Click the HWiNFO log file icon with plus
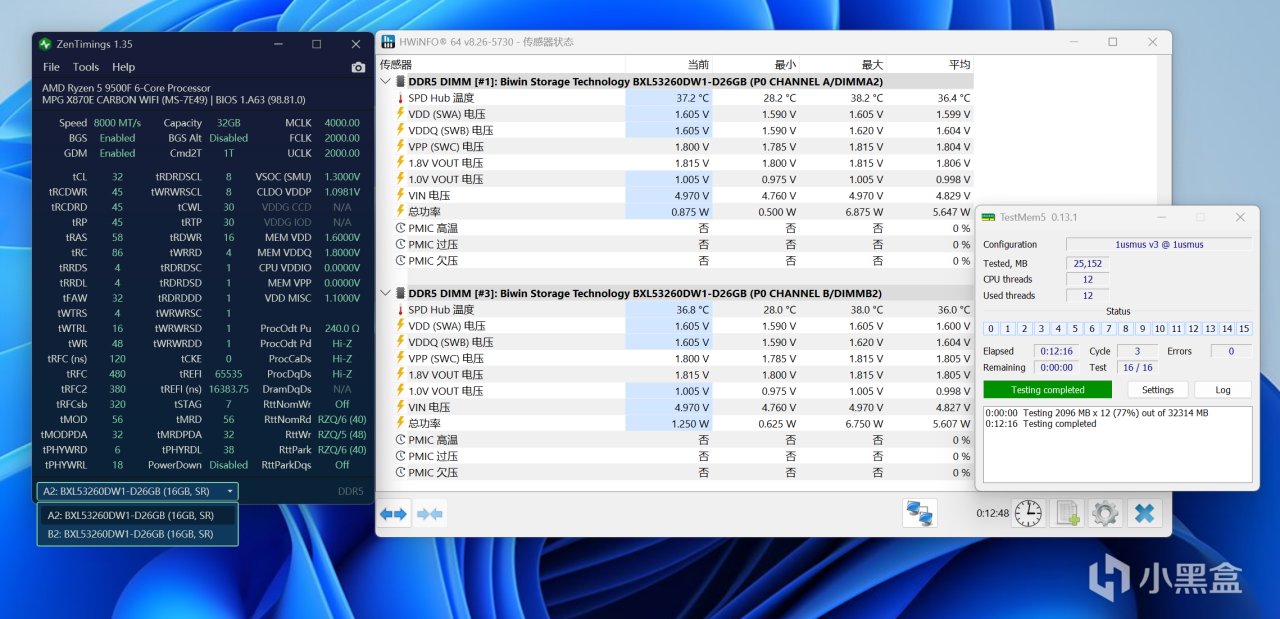The image size is (1280, 619). [x=1066, y=514]
